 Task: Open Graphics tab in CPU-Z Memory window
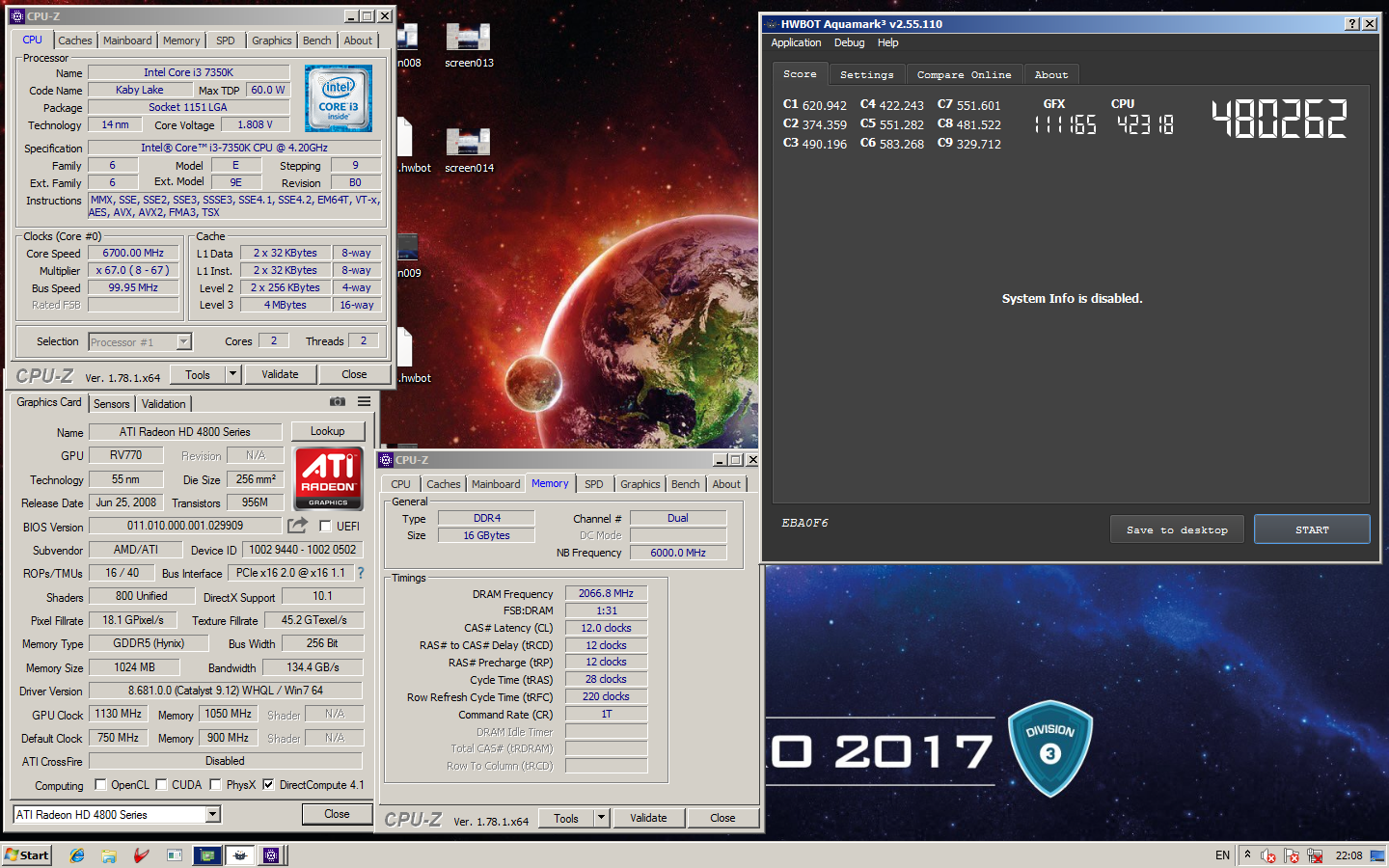[640, 484]
